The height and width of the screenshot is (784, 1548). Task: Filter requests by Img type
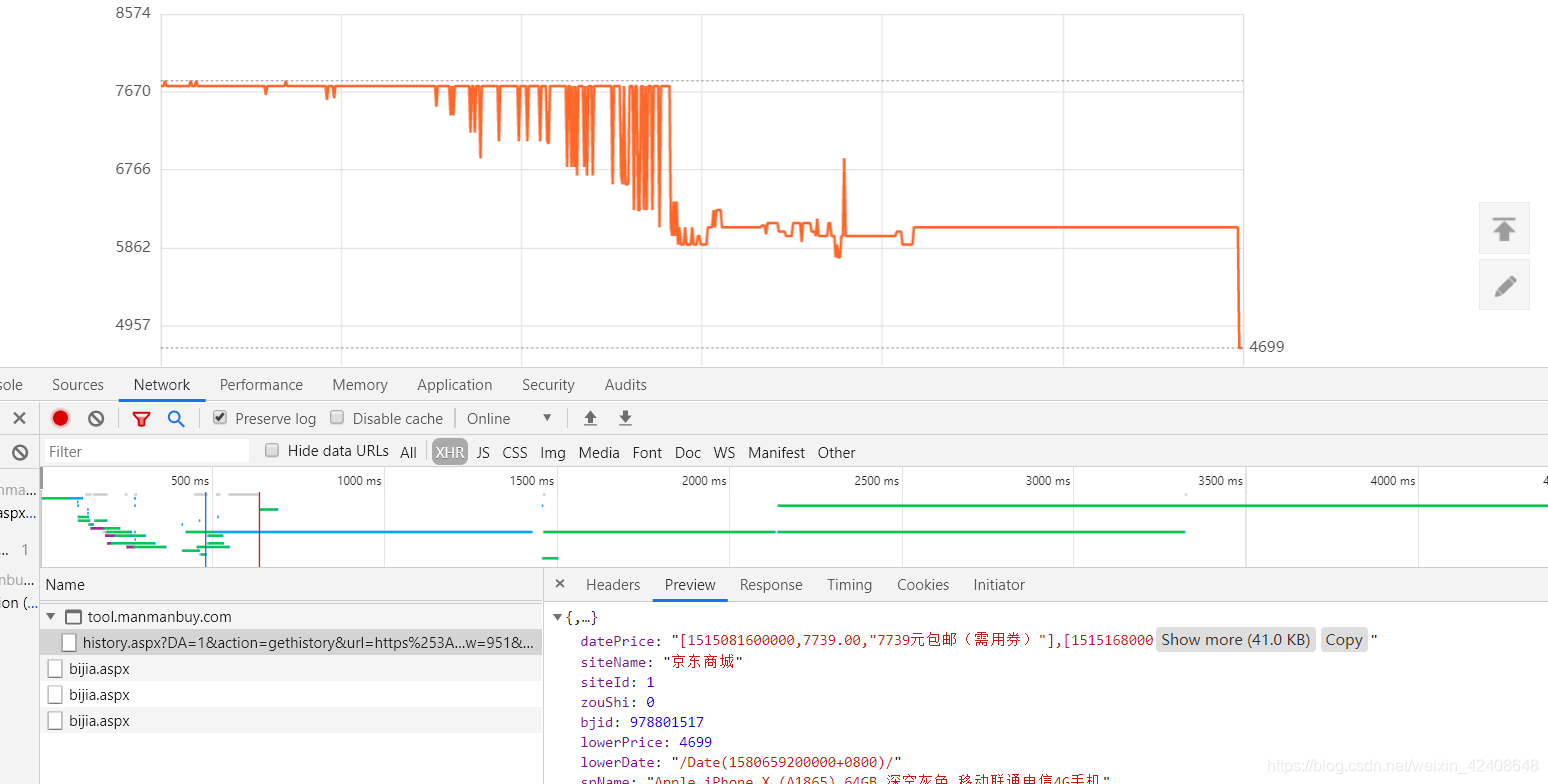point(553,452)
